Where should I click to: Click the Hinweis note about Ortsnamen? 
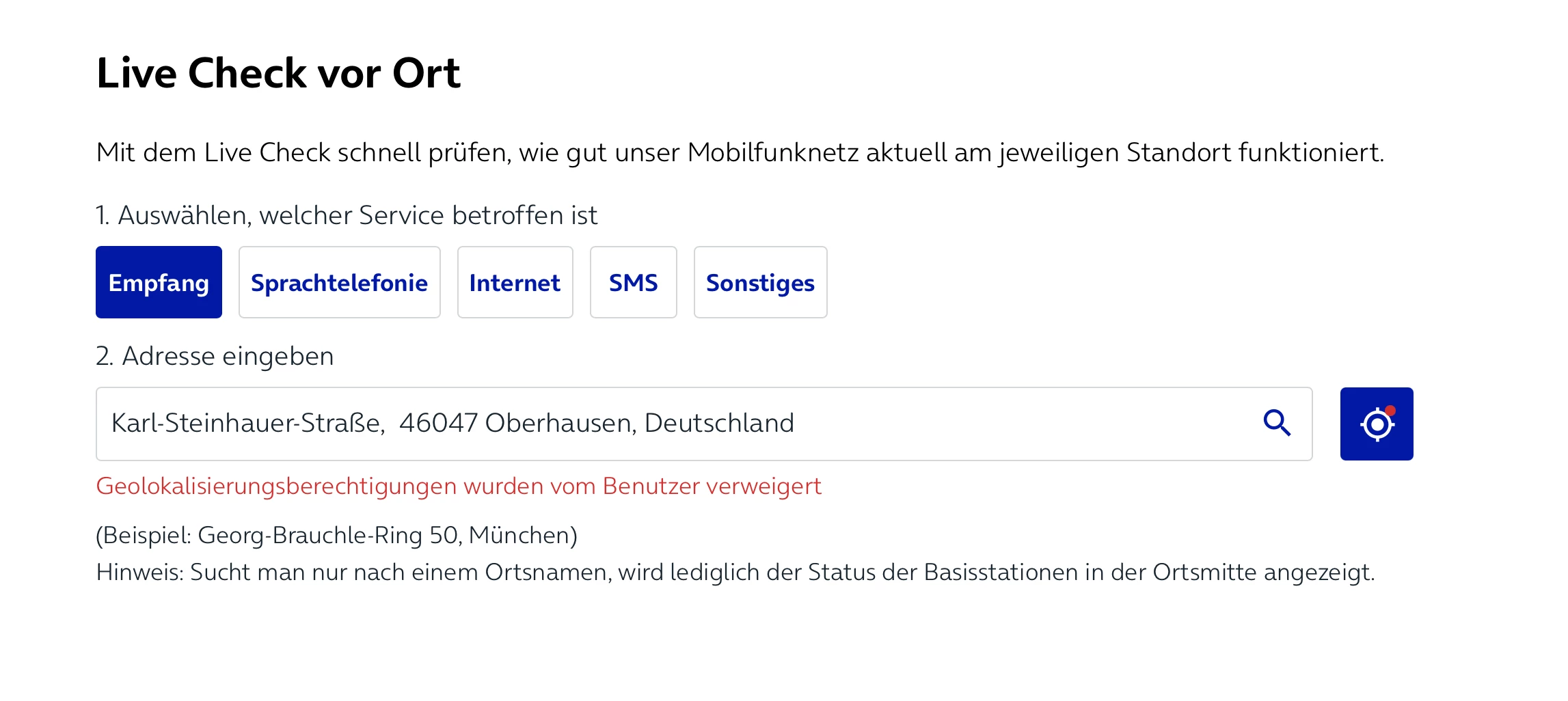click(735, 573)
